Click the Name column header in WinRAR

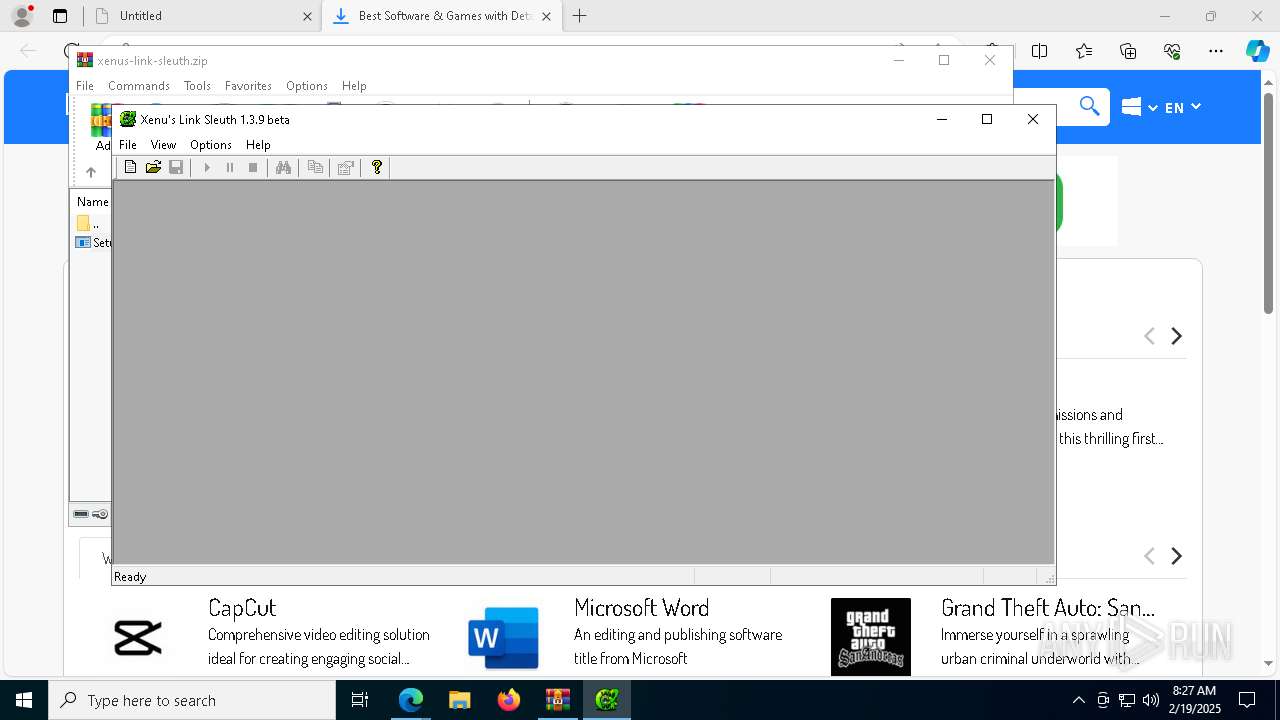pyautogui.click(x=92, y=202)
